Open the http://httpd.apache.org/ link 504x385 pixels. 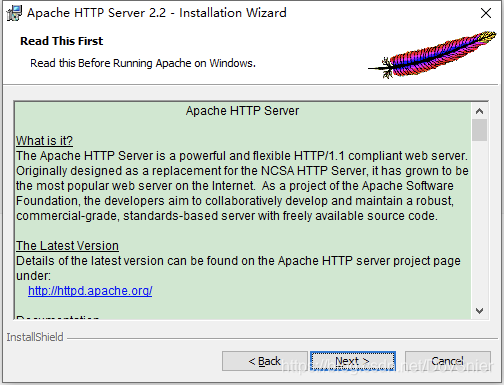pos(90,291)
